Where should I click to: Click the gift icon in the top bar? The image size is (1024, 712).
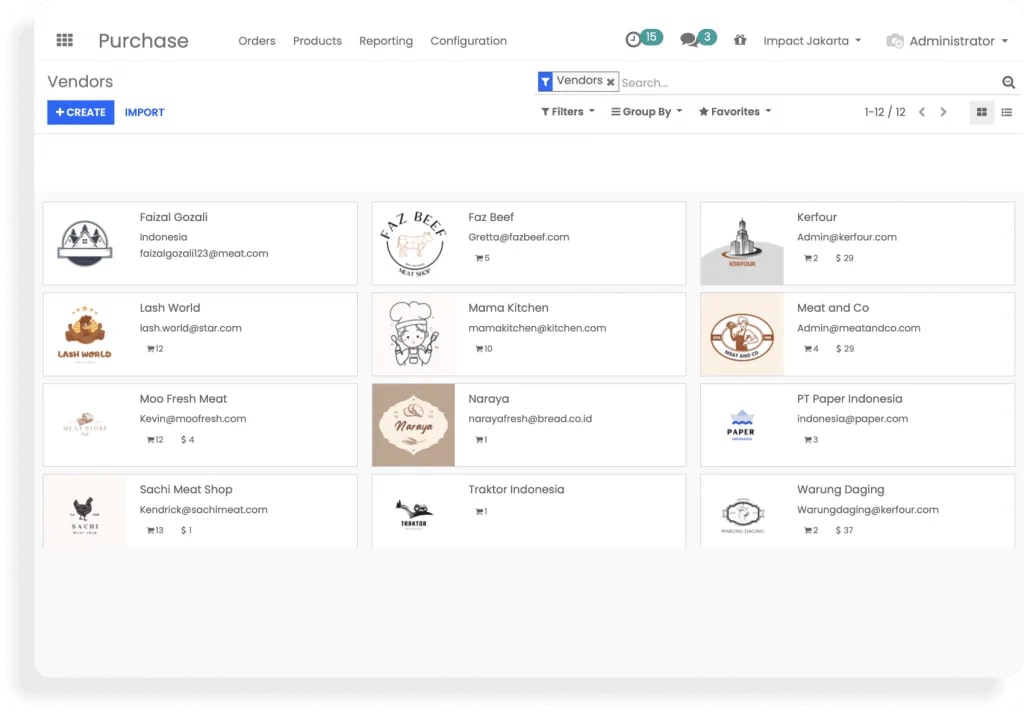coord(740,41)
